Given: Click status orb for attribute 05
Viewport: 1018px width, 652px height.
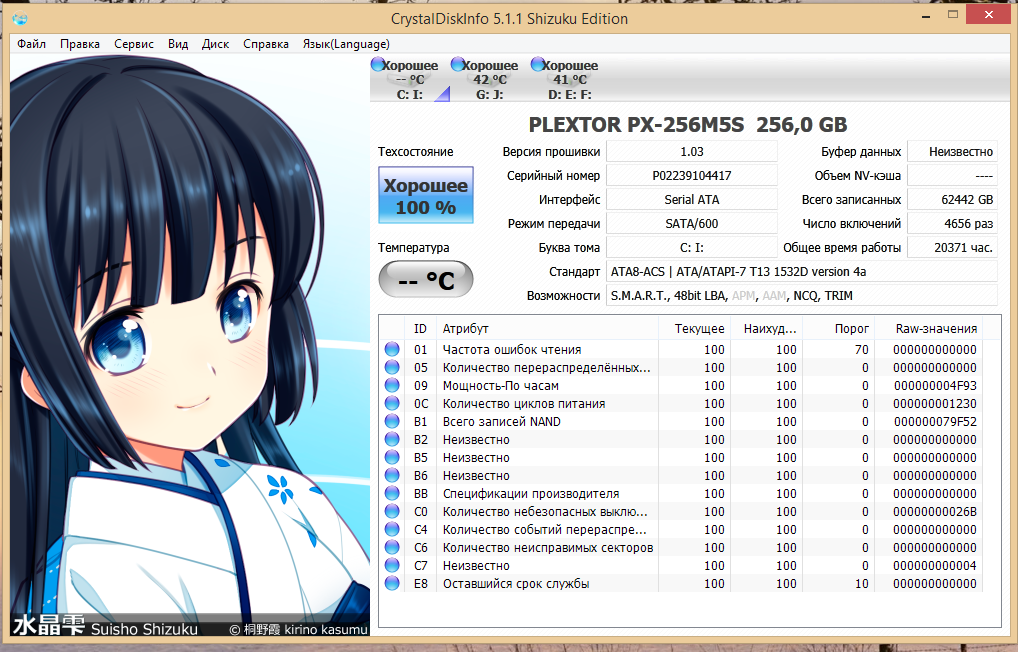Looking at the screenshot, I should 392,368.
